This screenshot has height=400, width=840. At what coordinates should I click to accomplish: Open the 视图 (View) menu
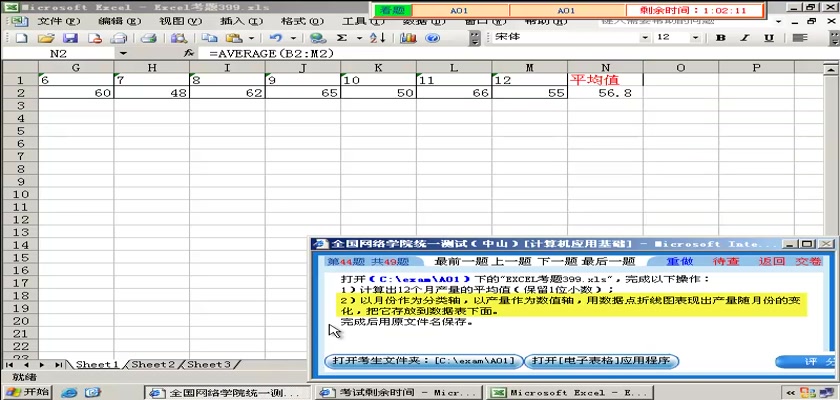(x=181, y=21)
